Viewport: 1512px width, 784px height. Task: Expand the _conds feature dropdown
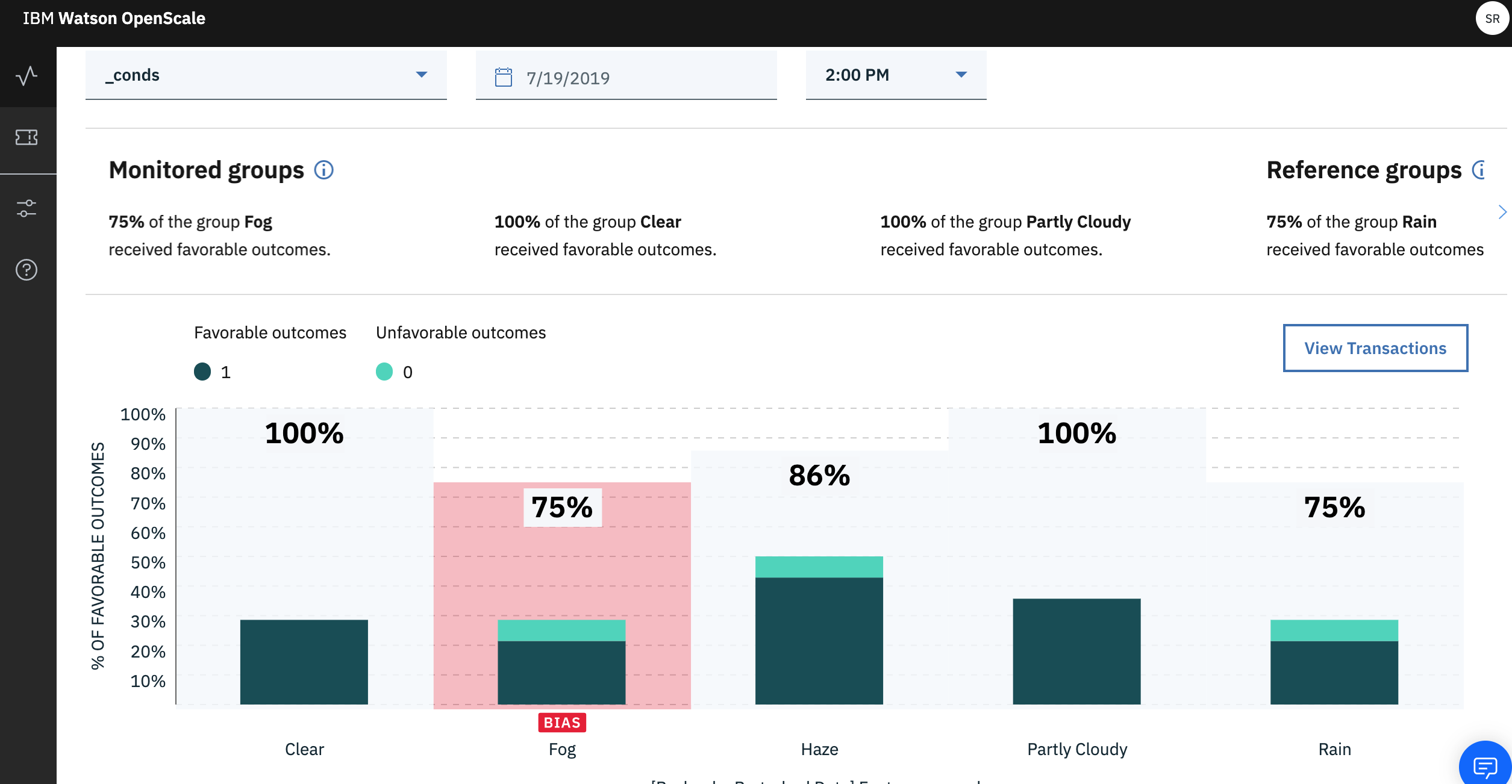click(x=266, y=75)
